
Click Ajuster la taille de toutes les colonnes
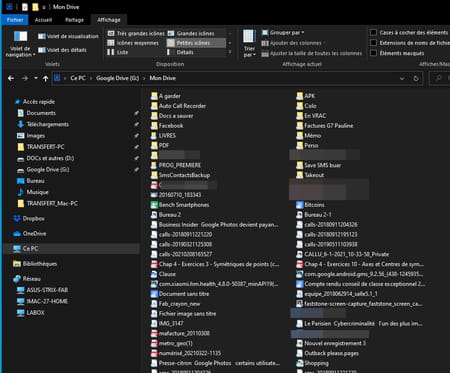pyautogui.click(x=312, y=53)
